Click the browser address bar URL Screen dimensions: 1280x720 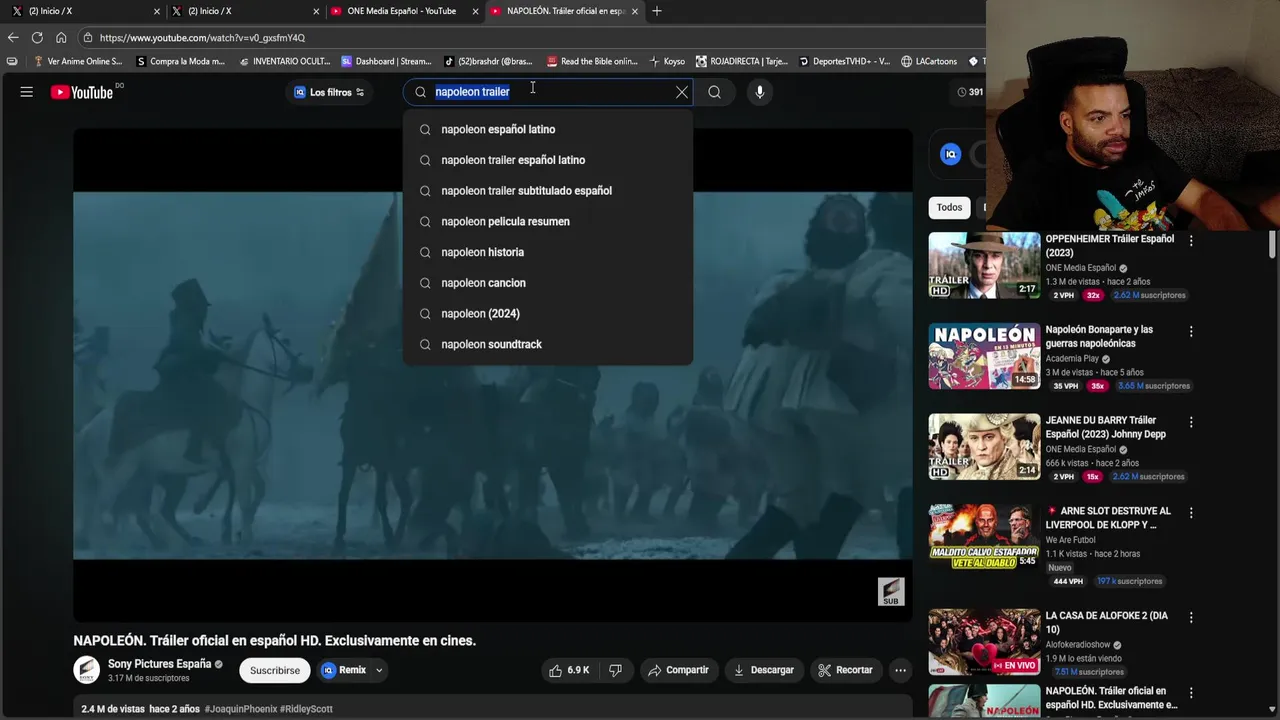(x=203, y=37)
